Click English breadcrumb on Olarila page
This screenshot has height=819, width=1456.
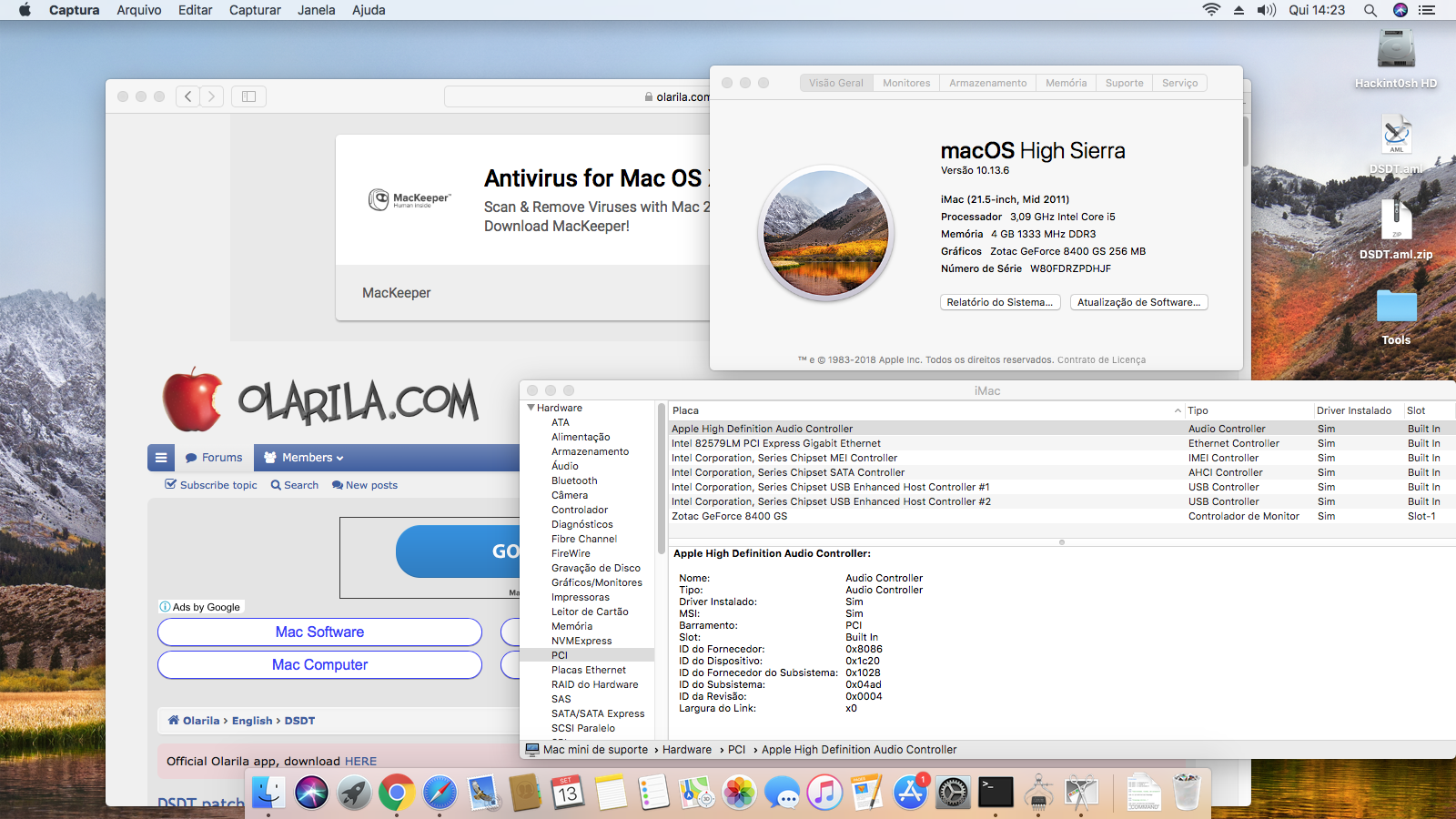[252, 721]
